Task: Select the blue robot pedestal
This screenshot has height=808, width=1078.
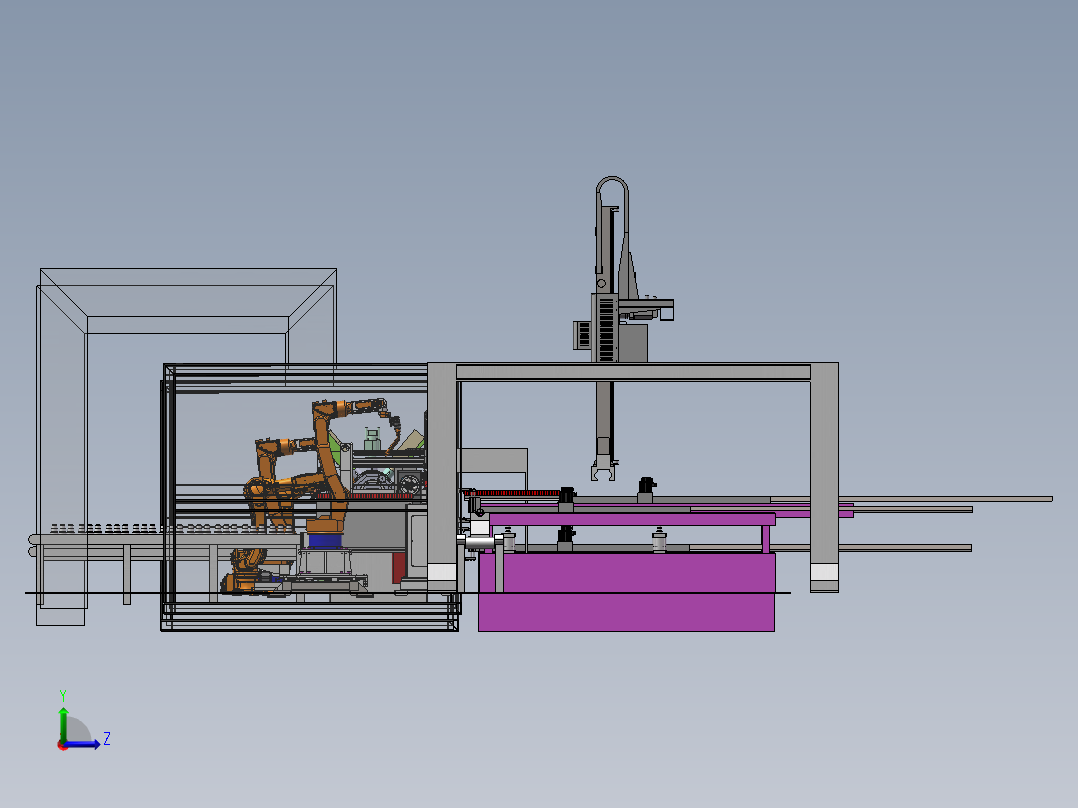Action: (325, 540)
